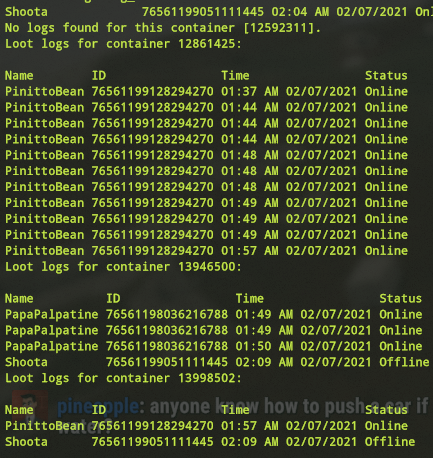Click Time column header under container 13998502
The width and height of the screenshot is (433, 458).
235,410
